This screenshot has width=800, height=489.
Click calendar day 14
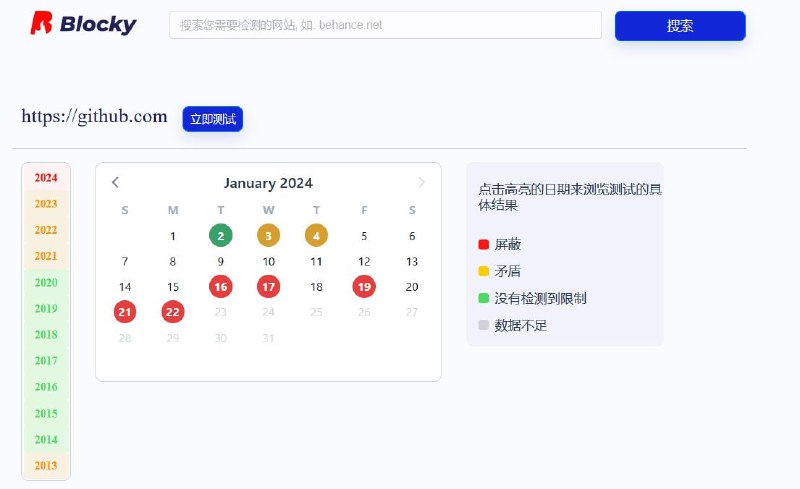[125, 287]
